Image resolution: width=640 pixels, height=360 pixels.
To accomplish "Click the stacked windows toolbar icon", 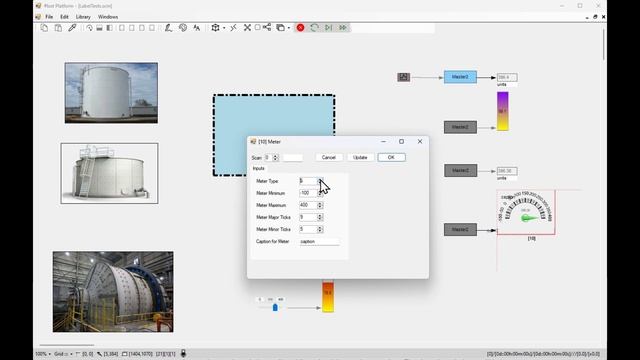I will tap(280, 28).
